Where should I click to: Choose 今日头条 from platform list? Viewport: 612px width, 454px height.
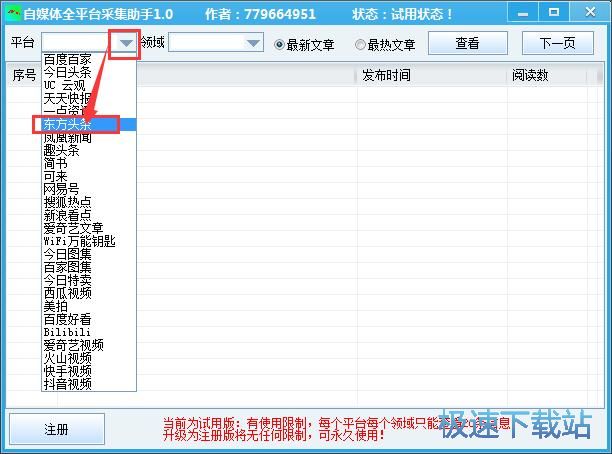[89, 72]
